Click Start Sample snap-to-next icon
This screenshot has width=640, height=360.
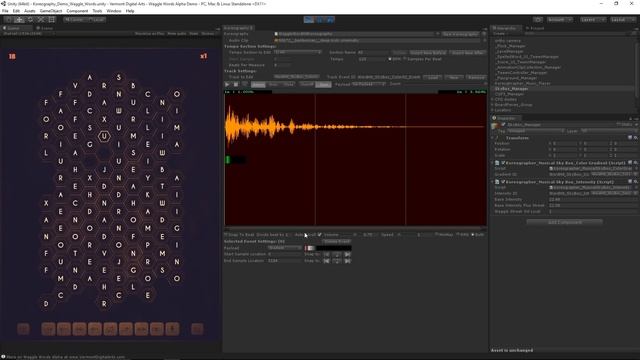tap(347, 254)
